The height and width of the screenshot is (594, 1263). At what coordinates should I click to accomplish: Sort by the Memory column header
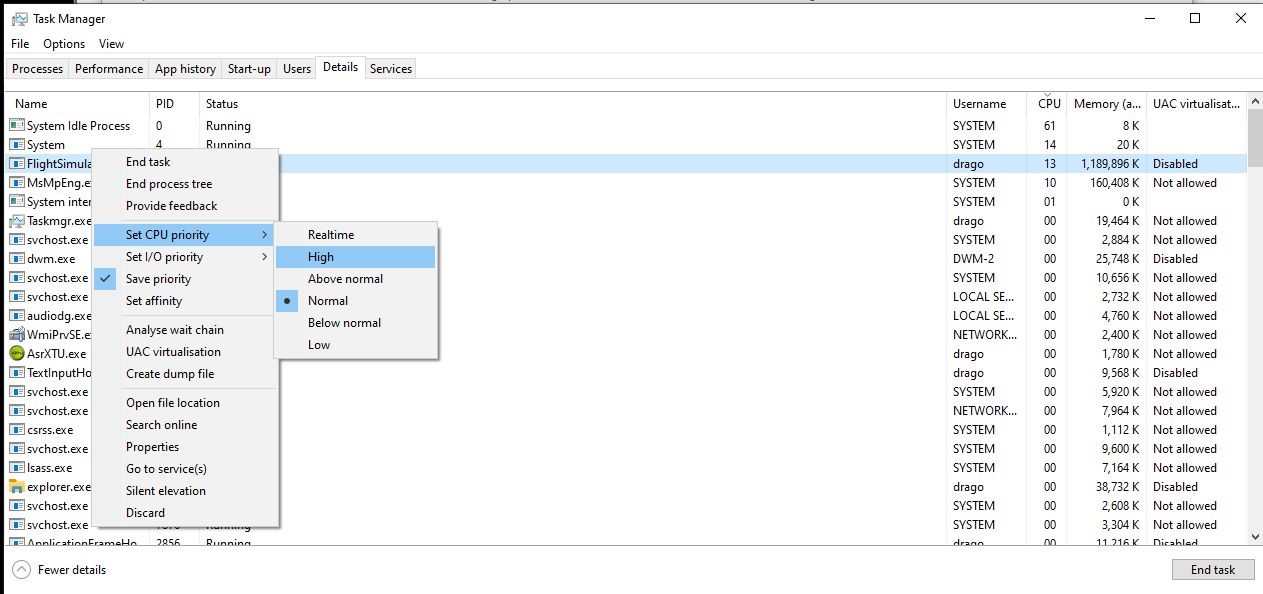coord(1106,103)
